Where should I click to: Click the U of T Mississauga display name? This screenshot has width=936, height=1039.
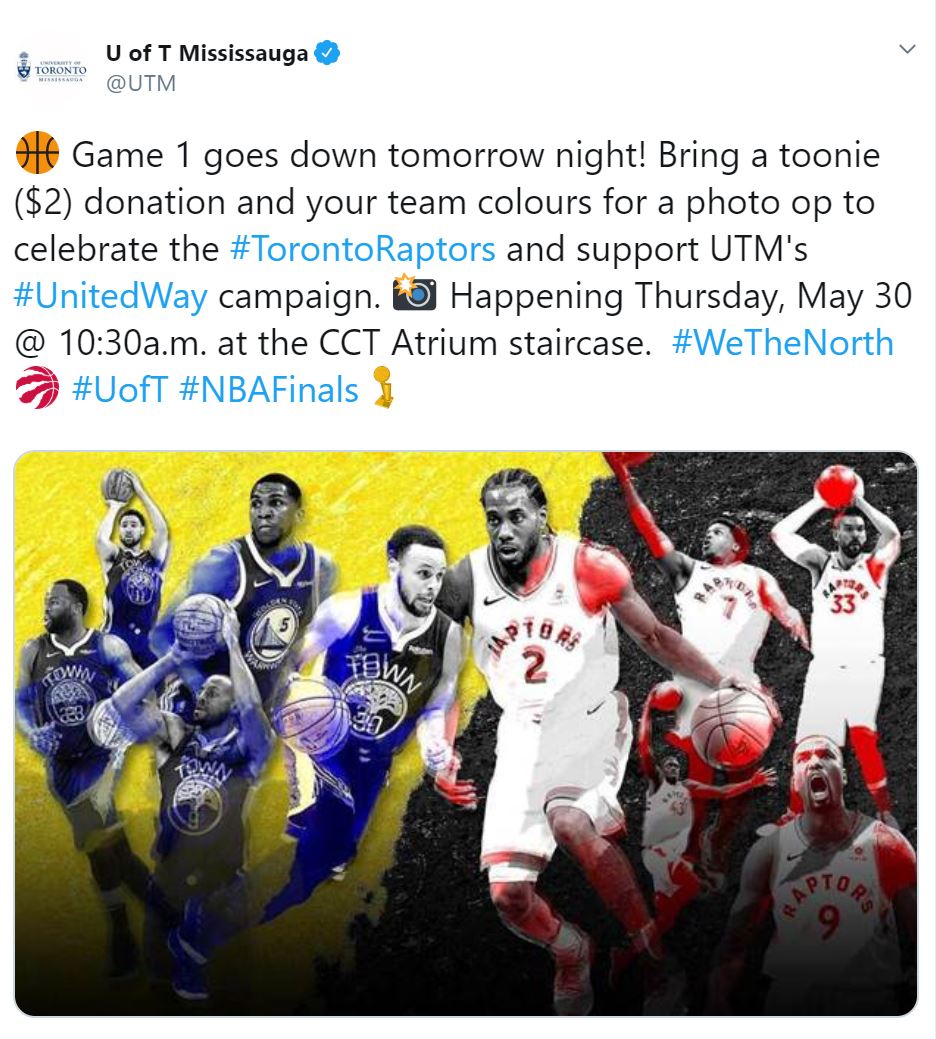point(207,53)
